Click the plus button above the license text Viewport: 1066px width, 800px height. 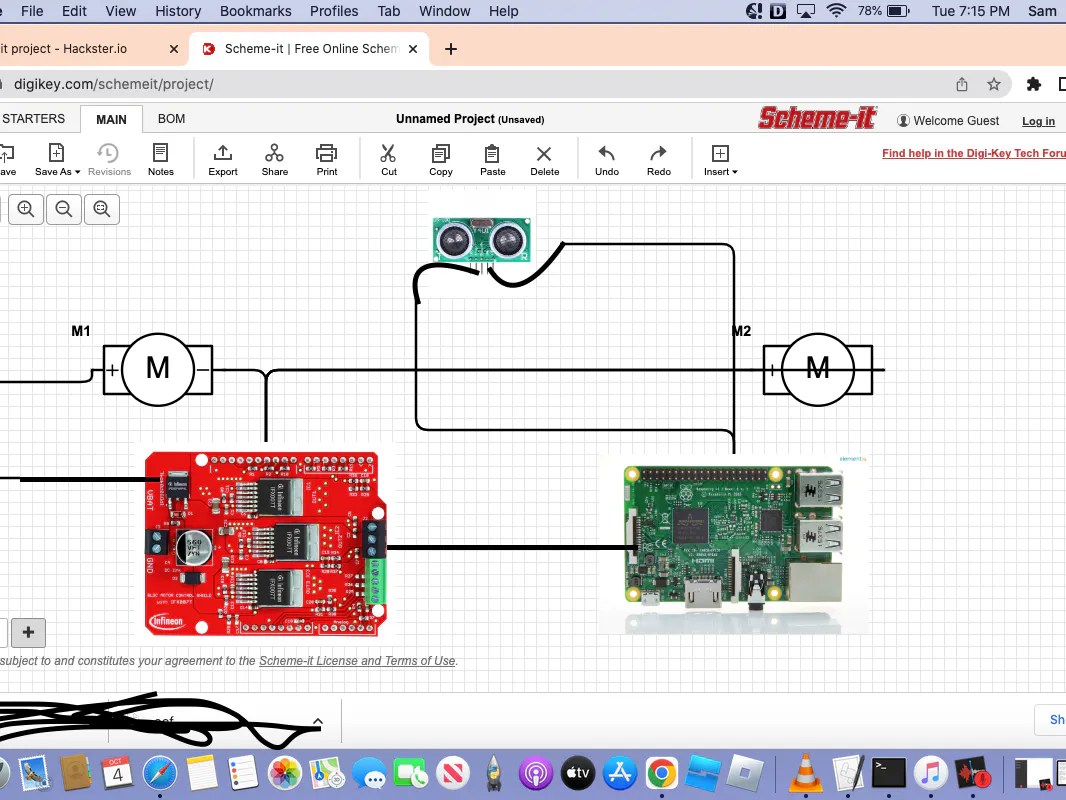(28, 632)
